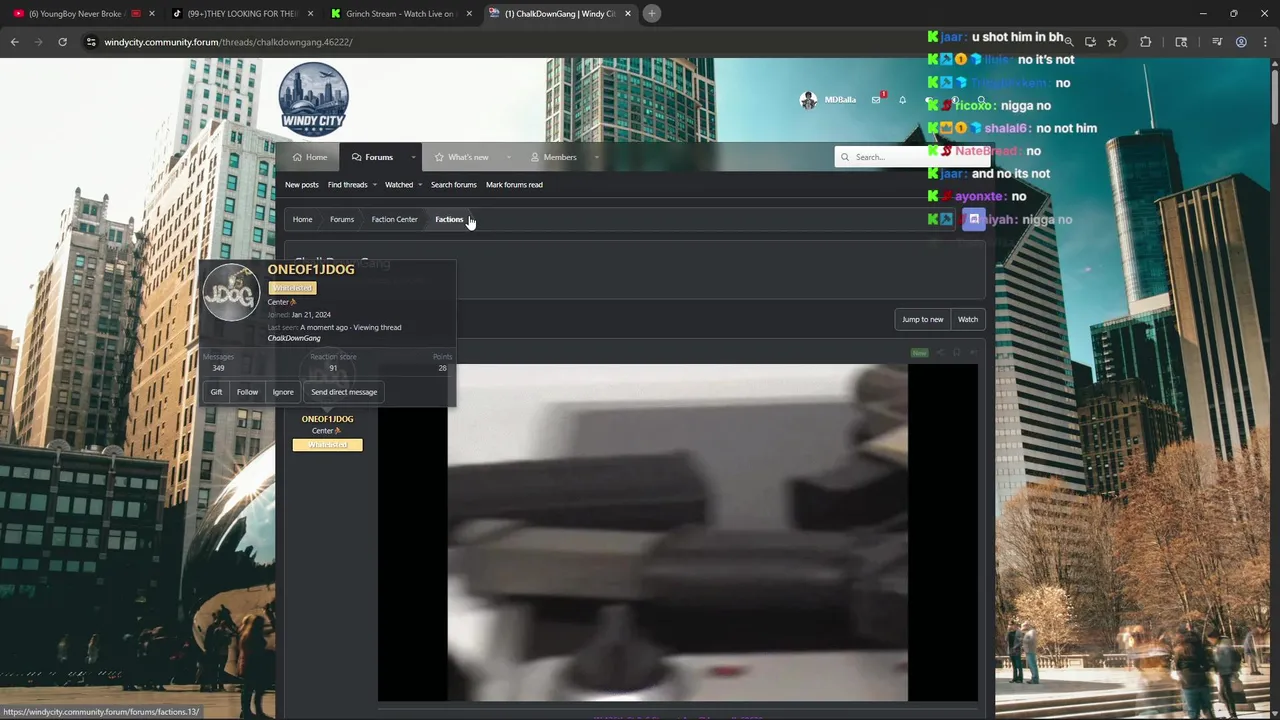Open the What's new nav tab
1280x720 pixels.
click(462, 157)
